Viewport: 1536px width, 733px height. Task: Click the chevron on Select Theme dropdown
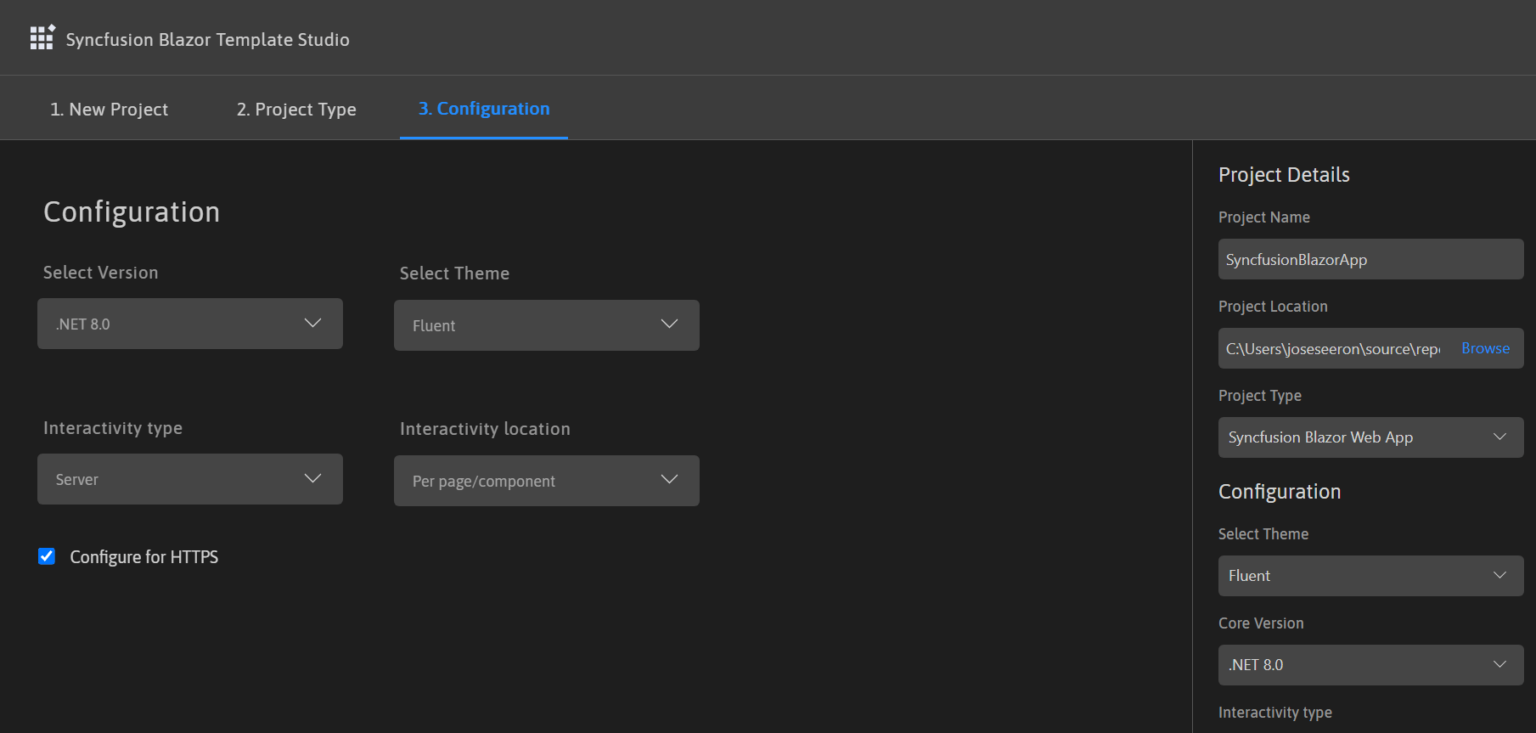pos(669,325)
